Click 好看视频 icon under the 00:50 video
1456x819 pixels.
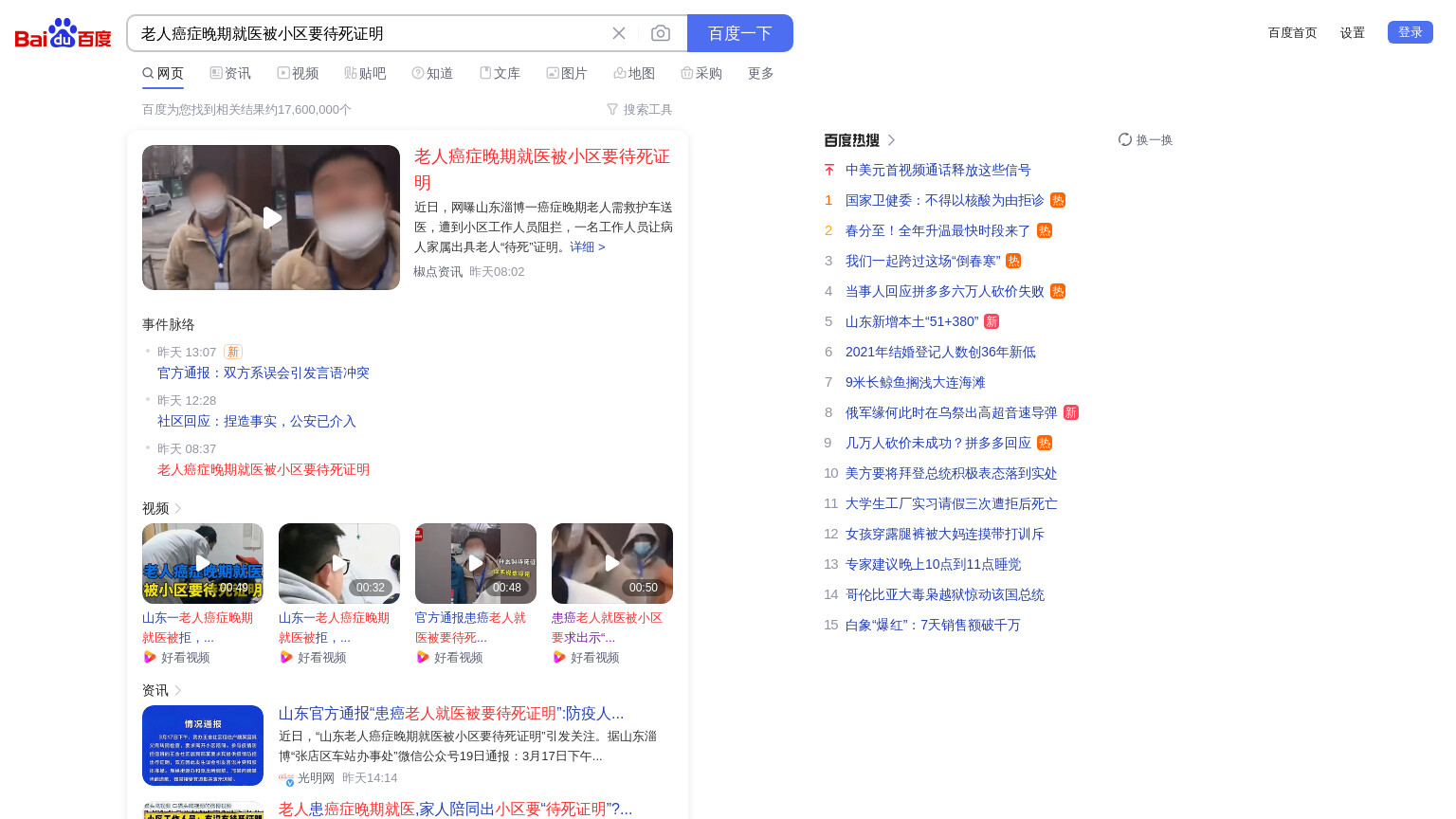(558, 657)
